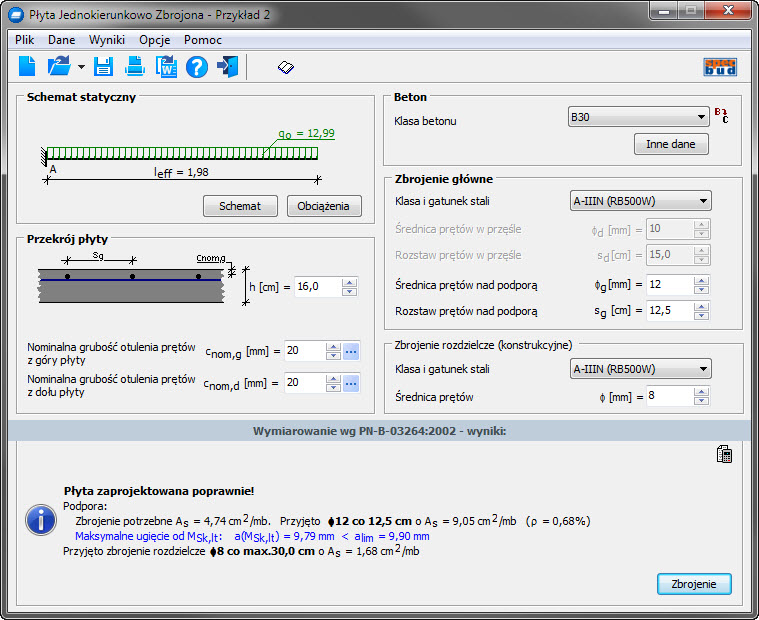The width and height of the screenshot is (759, 620).
Task: Open main reinforcement steel class dropdown
Action: [639, 200]
